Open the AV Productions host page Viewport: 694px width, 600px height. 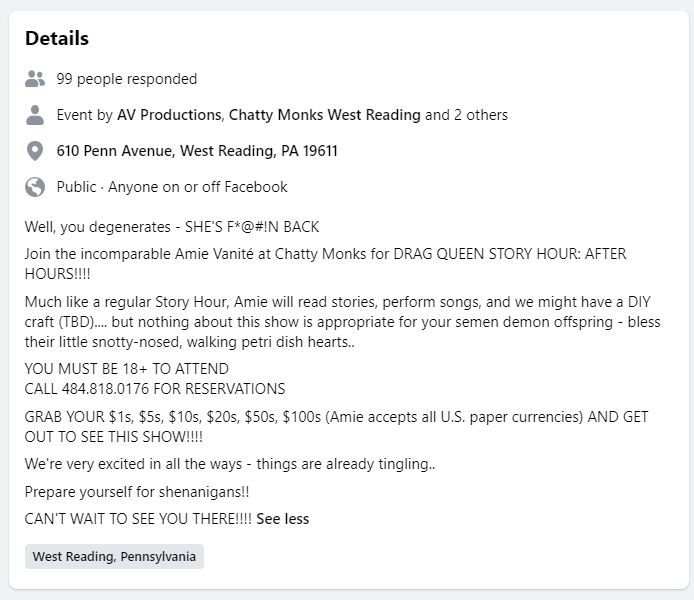point(169,115)
